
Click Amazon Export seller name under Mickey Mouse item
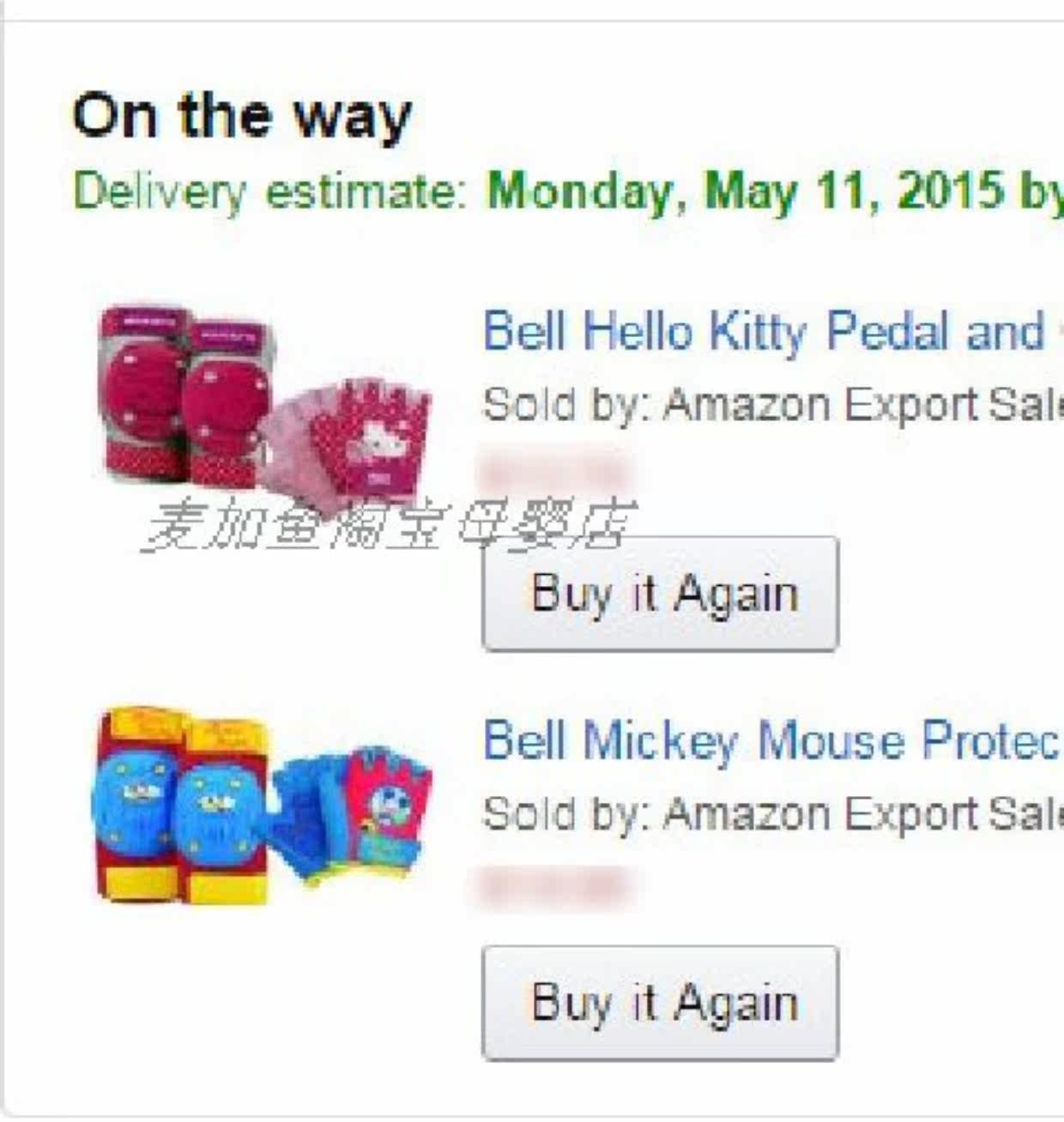pos(858,814)
